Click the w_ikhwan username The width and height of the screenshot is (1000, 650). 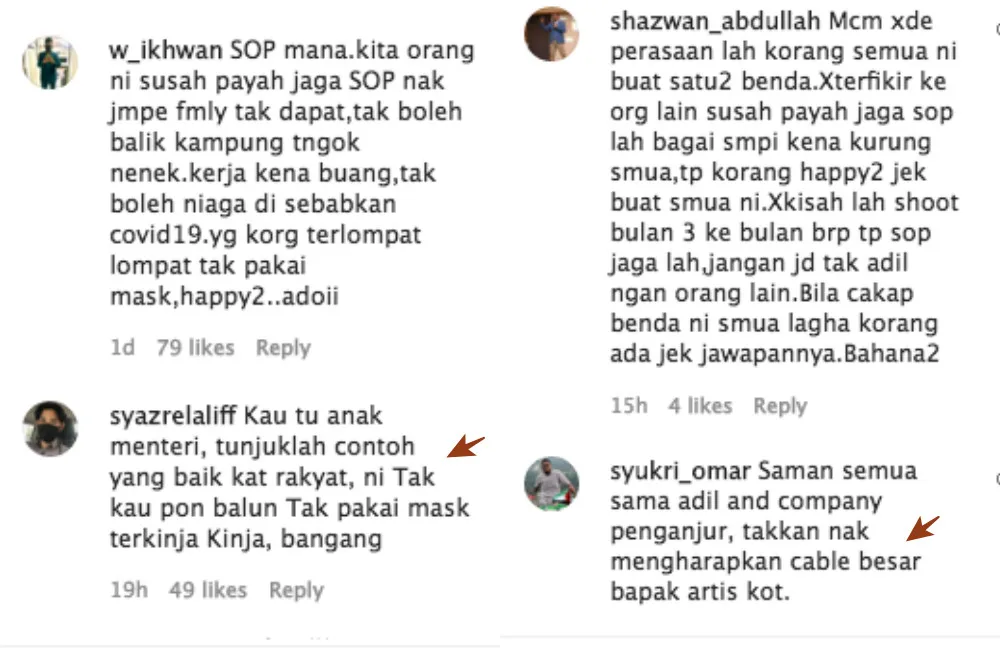pos(166,50)
